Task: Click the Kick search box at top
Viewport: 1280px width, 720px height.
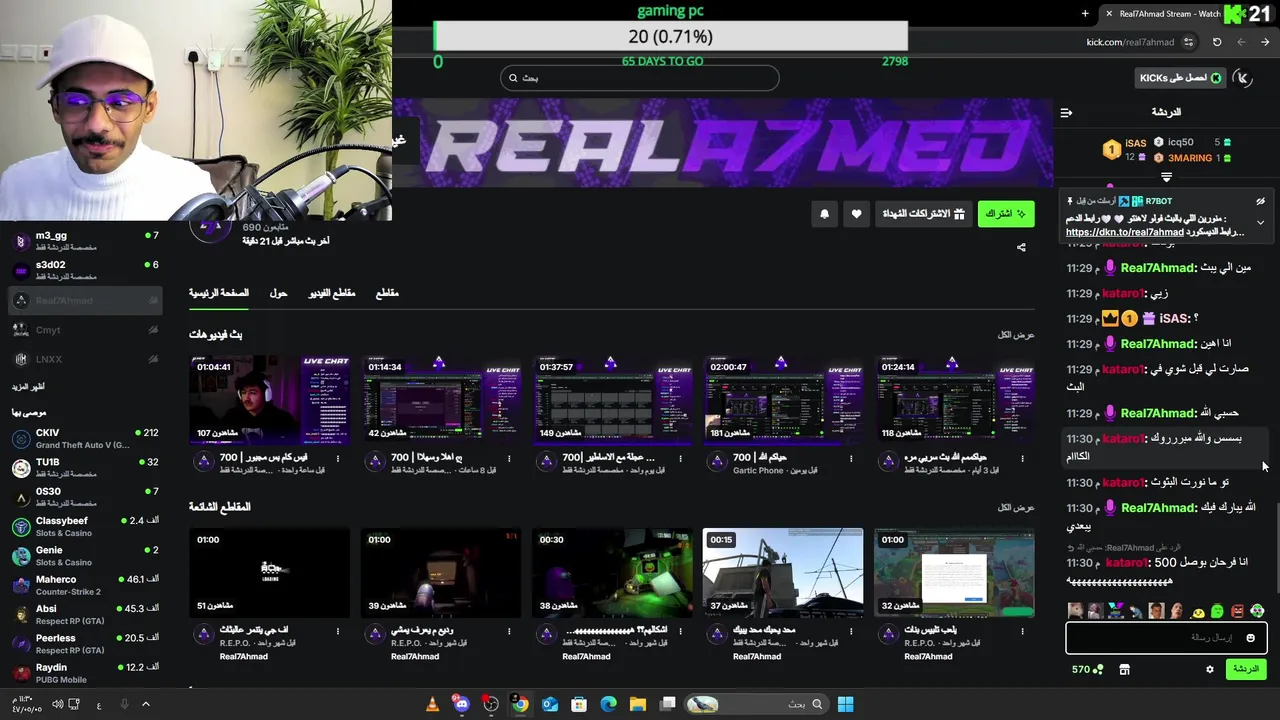Action: tap(640, 78)
